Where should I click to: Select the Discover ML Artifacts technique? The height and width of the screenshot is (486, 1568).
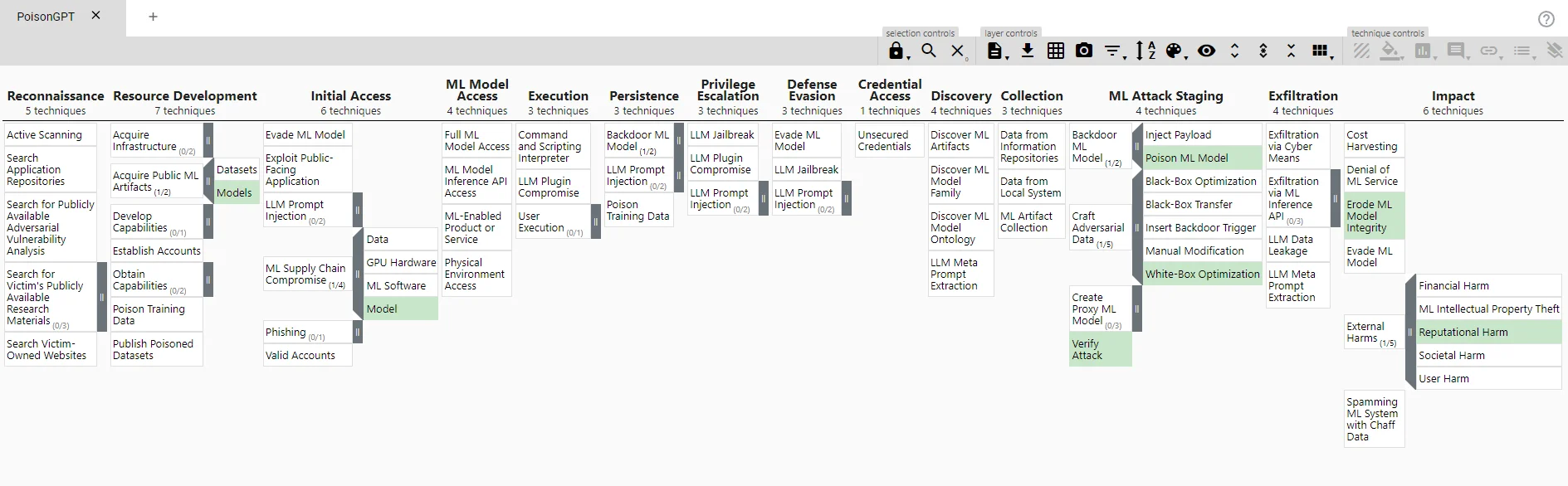pos(961,140)
